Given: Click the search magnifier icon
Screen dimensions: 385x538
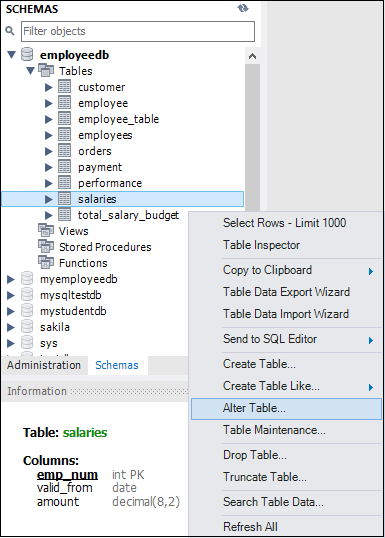Looking at the screenshot, I should pos(10,31).
